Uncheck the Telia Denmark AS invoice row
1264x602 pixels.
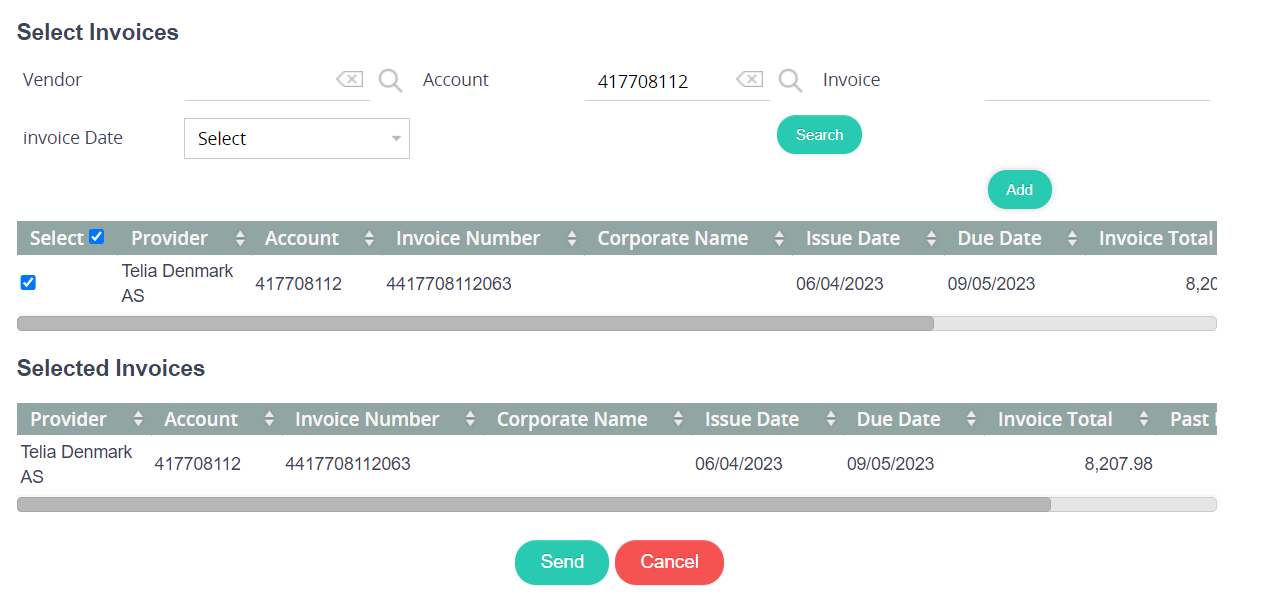tap(28, 283)
